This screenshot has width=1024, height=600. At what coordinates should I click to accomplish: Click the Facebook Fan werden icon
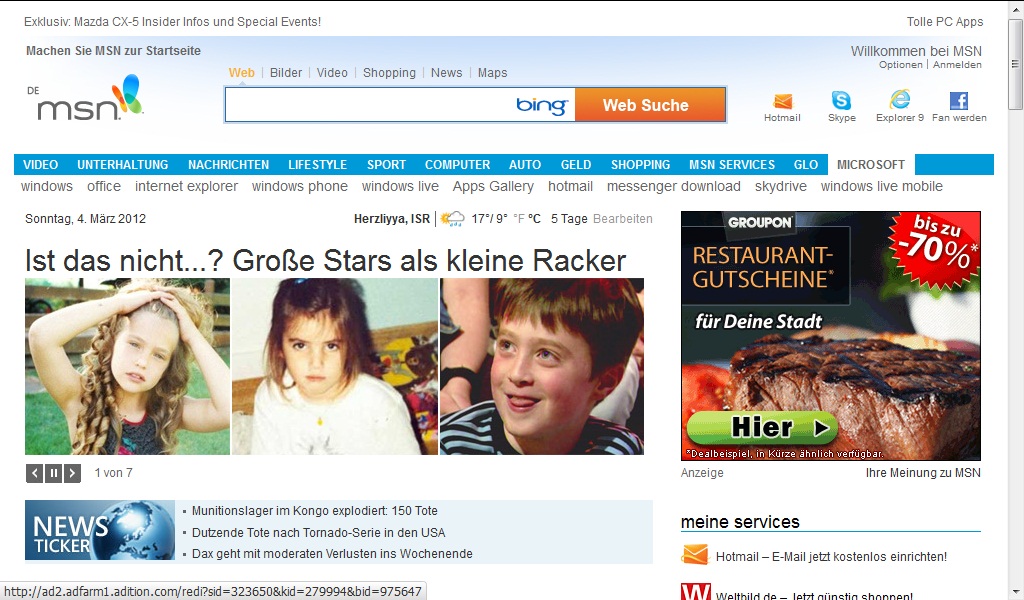tap(959, 101)
